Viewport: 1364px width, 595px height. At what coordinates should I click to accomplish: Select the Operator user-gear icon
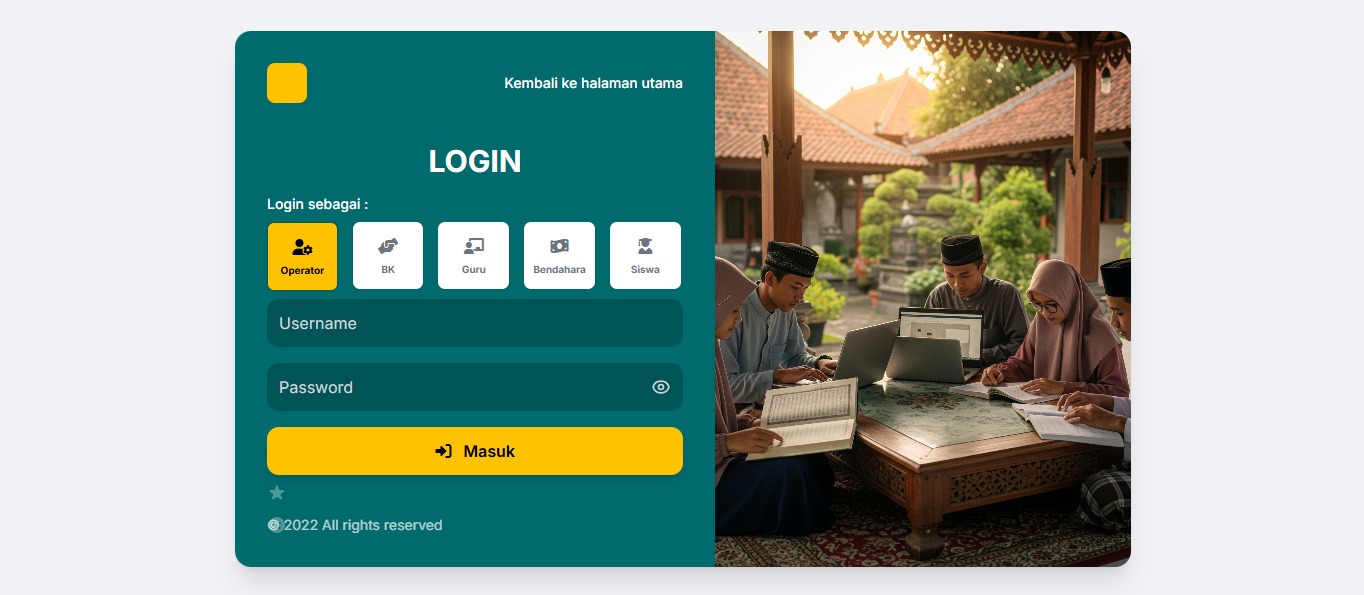click(302, 247)
